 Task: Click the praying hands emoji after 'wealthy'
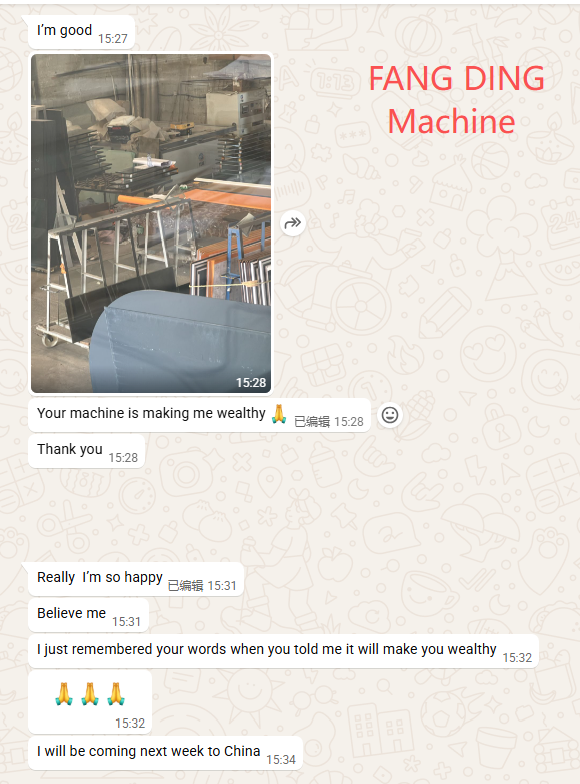[278, 414]
